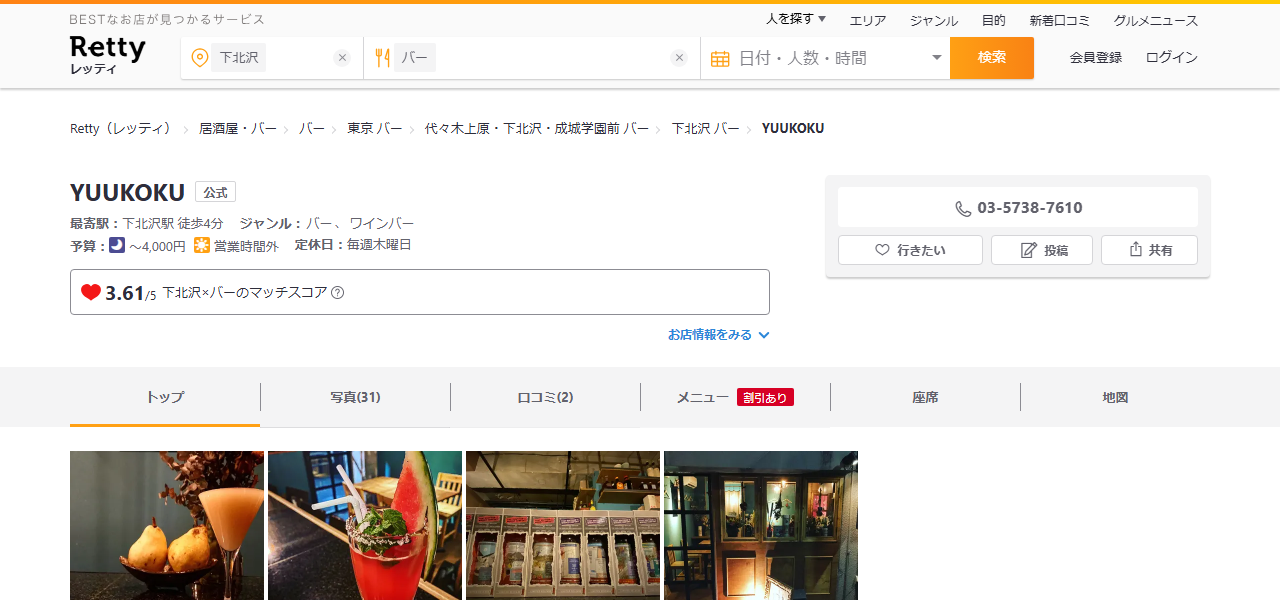Open the エリア menu
The image size is (1280, 600).
pyautogui.click(x=868, y=20)
